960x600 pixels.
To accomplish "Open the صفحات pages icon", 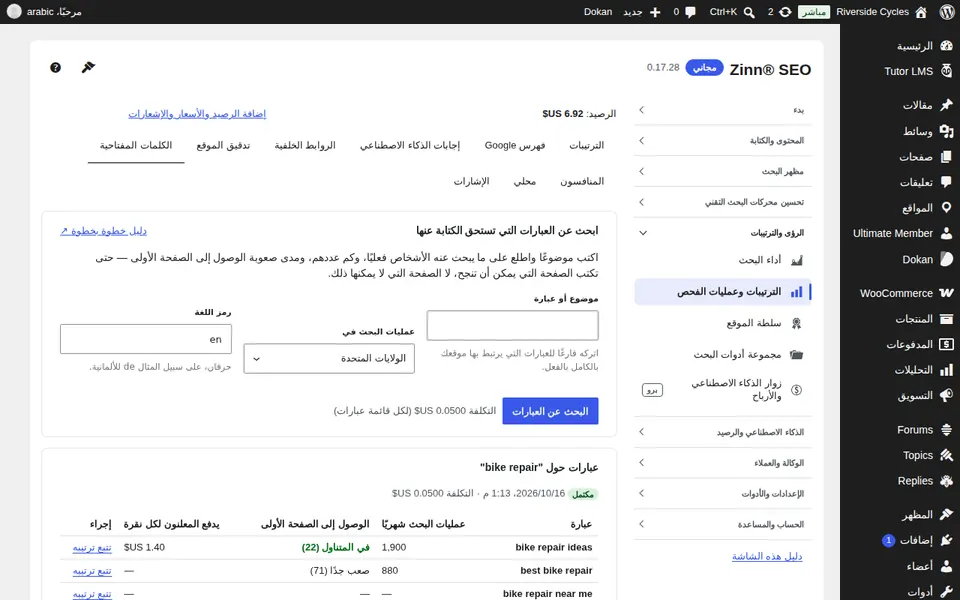I will click(x=946, y=157).
